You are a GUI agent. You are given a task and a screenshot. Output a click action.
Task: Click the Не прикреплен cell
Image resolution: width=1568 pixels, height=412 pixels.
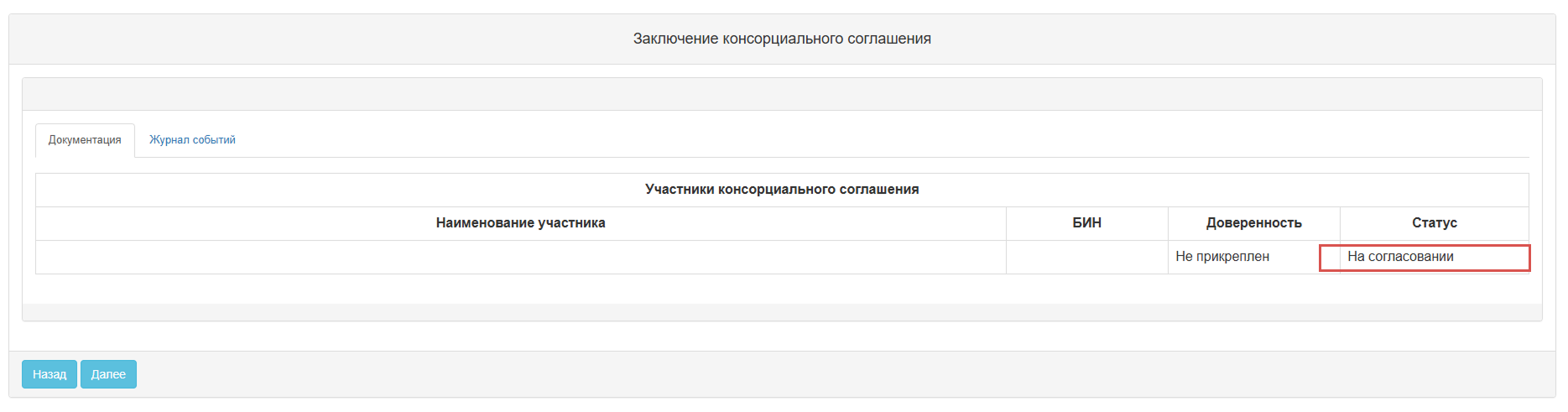point(1222,257)
